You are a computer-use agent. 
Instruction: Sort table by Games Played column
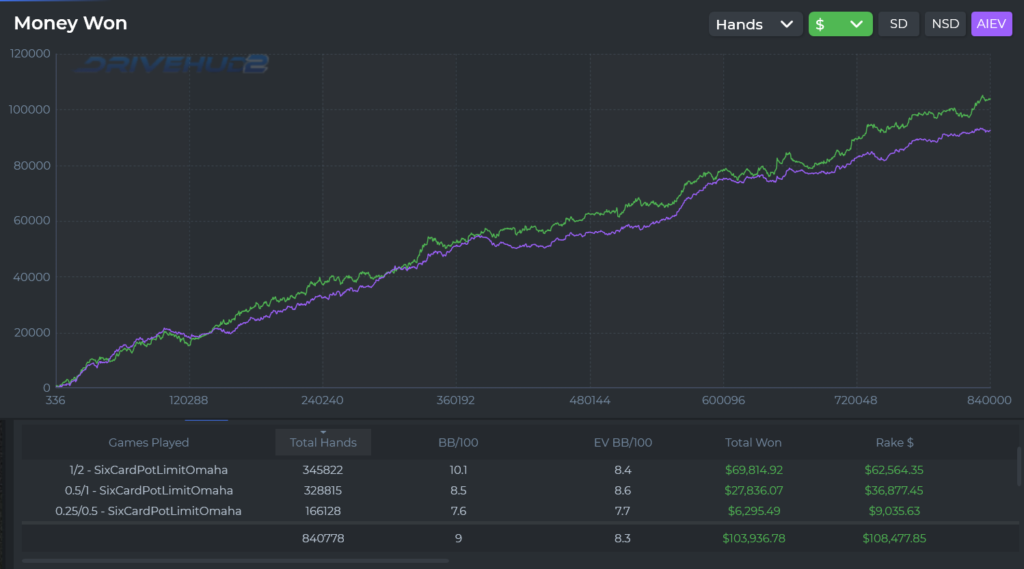(148, 442)
